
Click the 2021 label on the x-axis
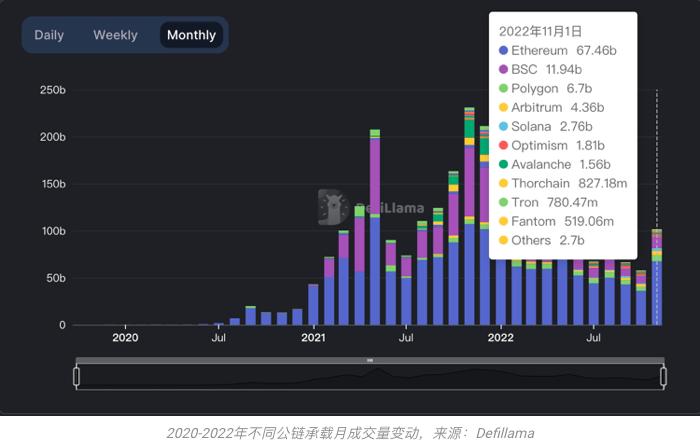[x=314, y=337]
